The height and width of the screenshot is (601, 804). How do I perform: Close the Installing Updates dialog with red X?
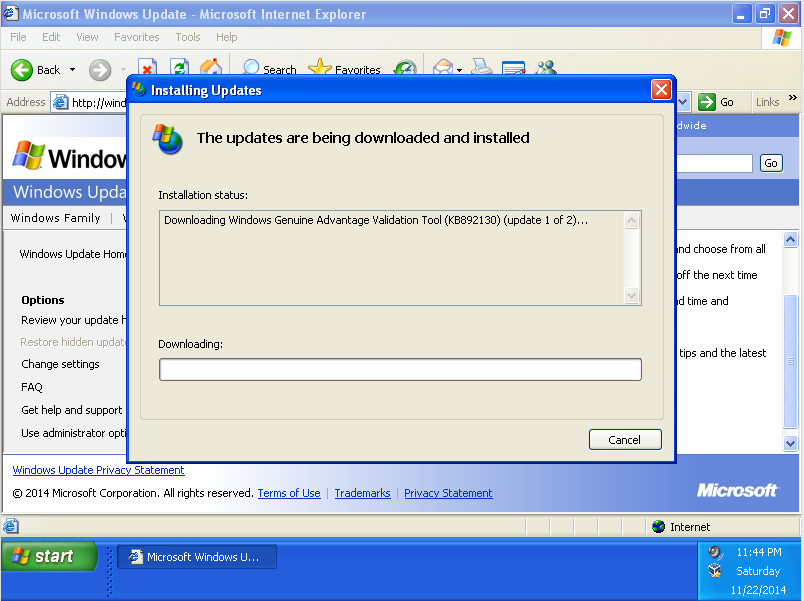(x=661, y=90)
